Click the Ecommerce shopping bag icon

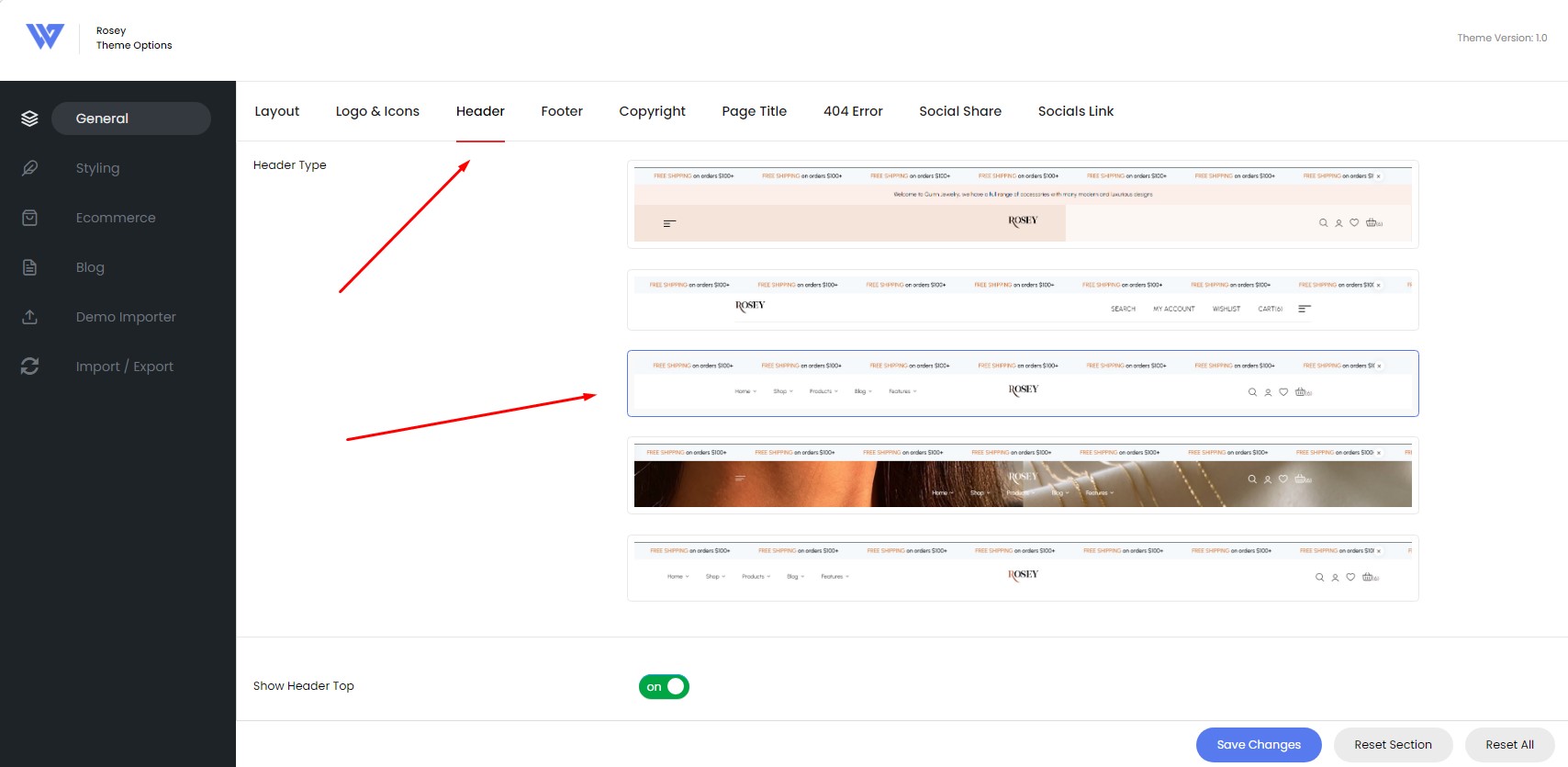tap(29, 218)
